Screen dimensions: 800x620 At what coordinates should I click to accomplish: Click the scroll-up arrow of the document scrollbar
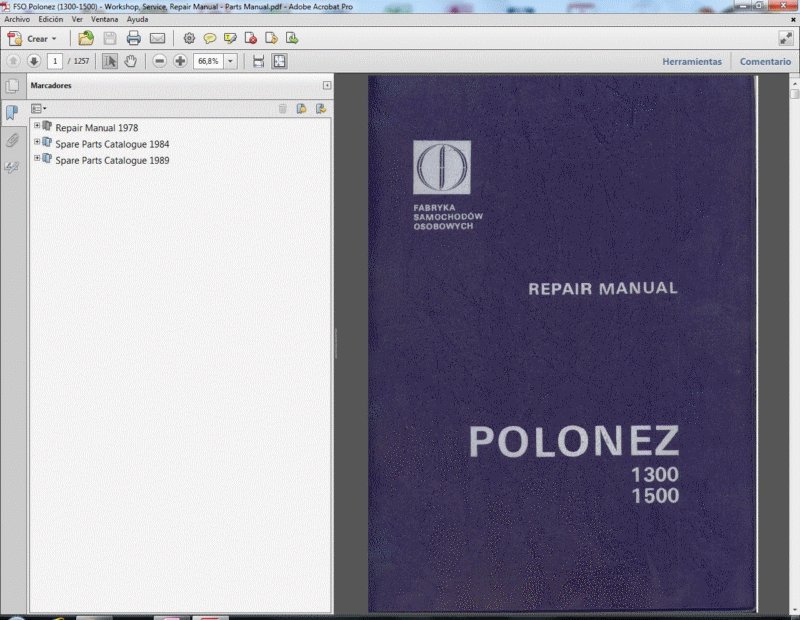coord(794,82)
